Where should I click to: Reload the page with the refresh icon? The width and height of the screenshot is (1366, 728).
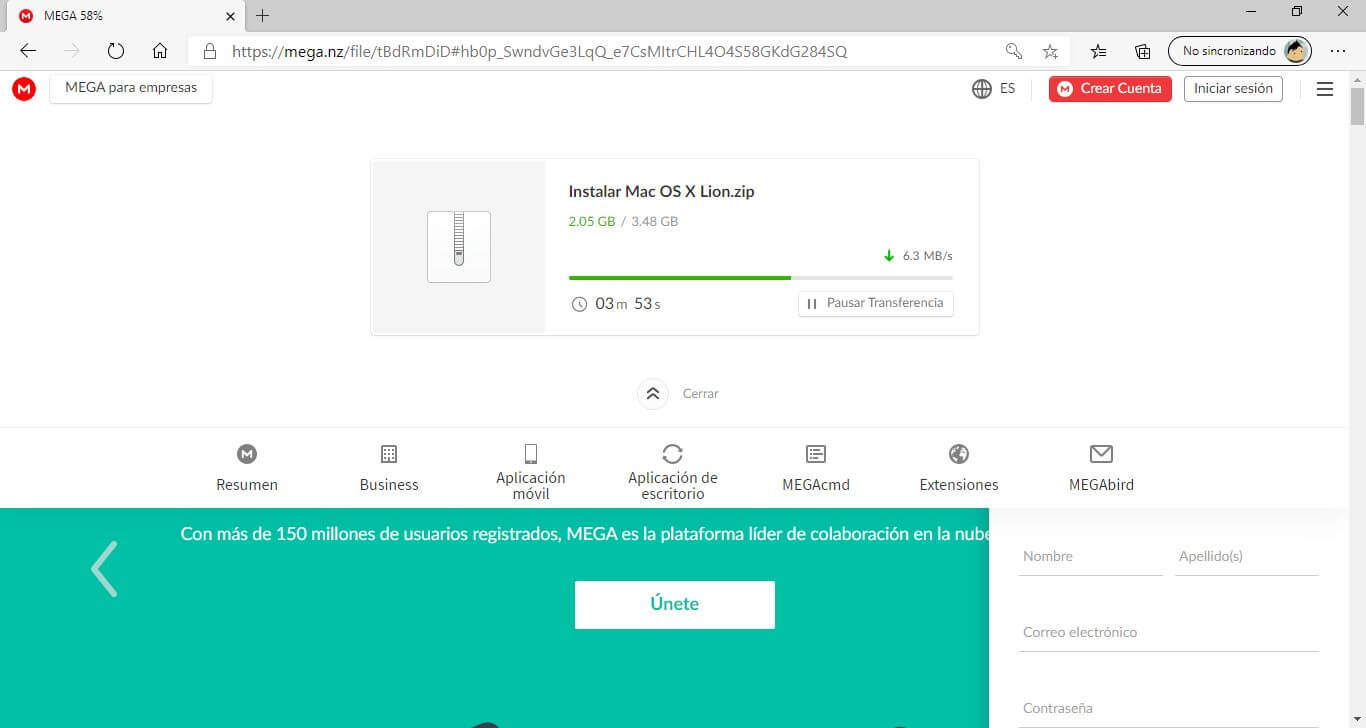[116, 51]
